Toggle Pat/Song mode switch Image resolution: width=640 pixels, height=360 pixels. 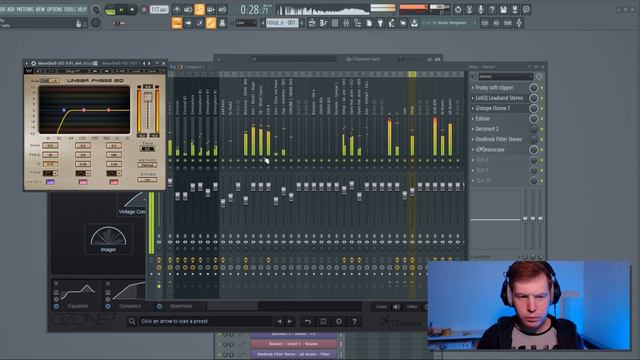click(110, 10)
